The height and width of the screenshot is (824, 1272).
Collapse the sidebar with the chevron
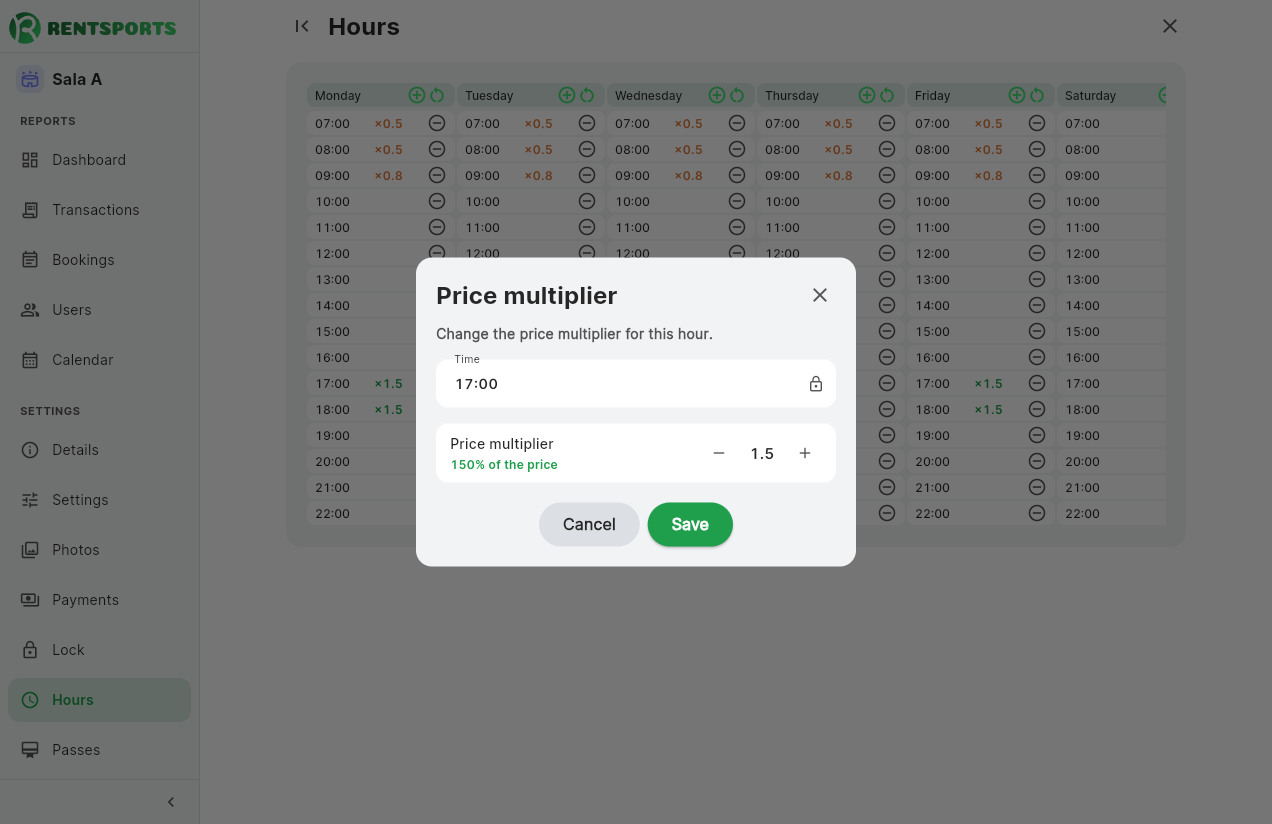171,802
